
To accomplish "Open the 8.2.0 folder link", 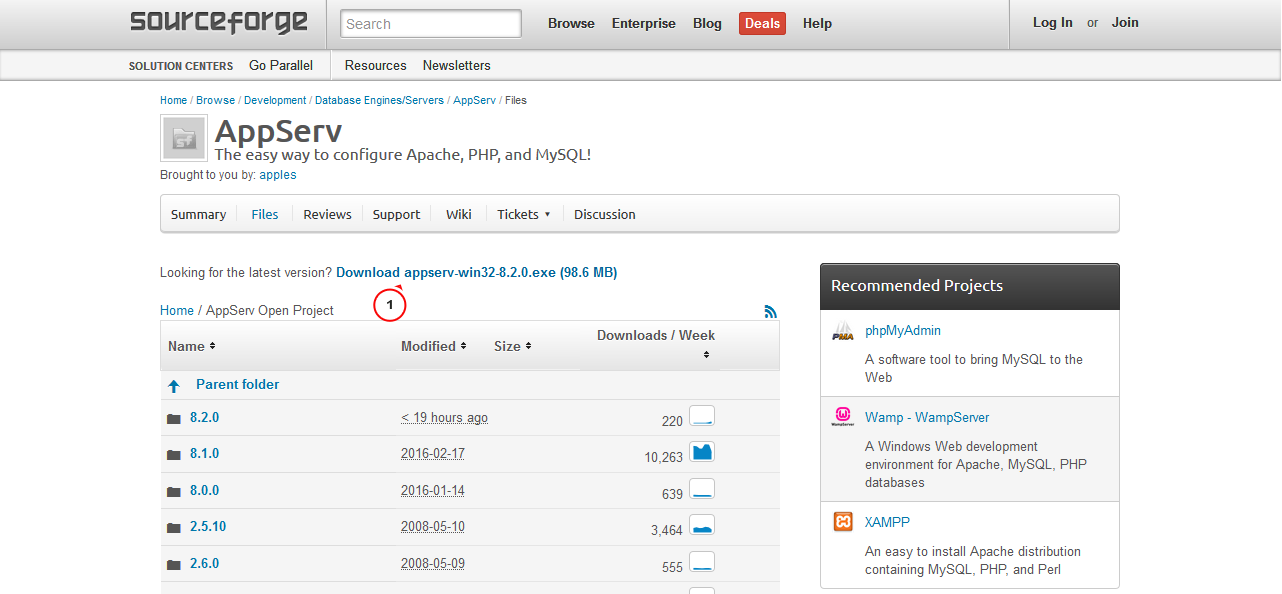I will coord(204,417).
